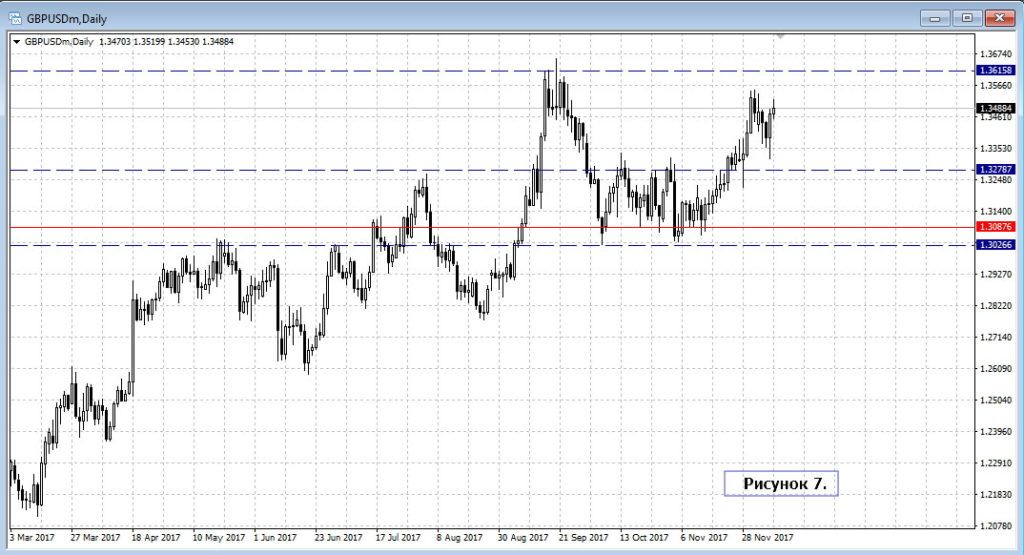Click the small triangle before GBPUSDm,Daily label
1024x555 pixels.
point(17,42)
